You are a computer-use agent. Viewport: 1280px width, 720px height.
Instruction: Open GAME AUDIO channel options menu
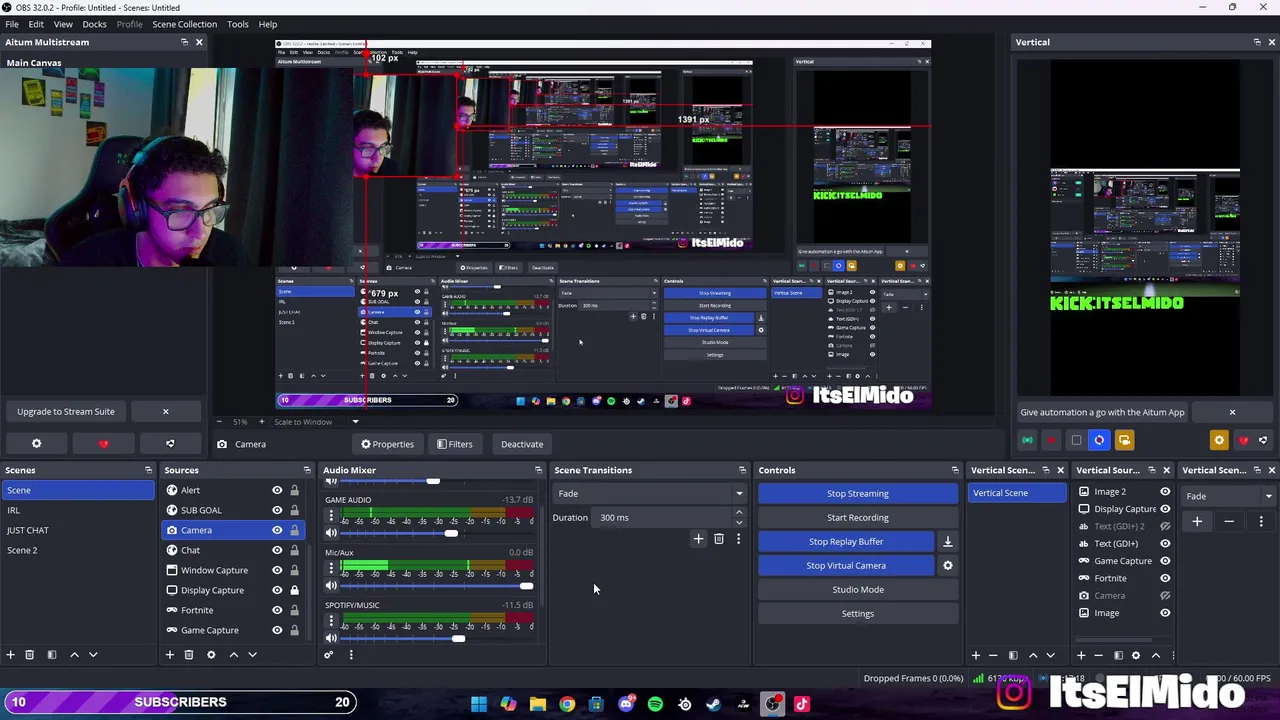coord(331,516)
